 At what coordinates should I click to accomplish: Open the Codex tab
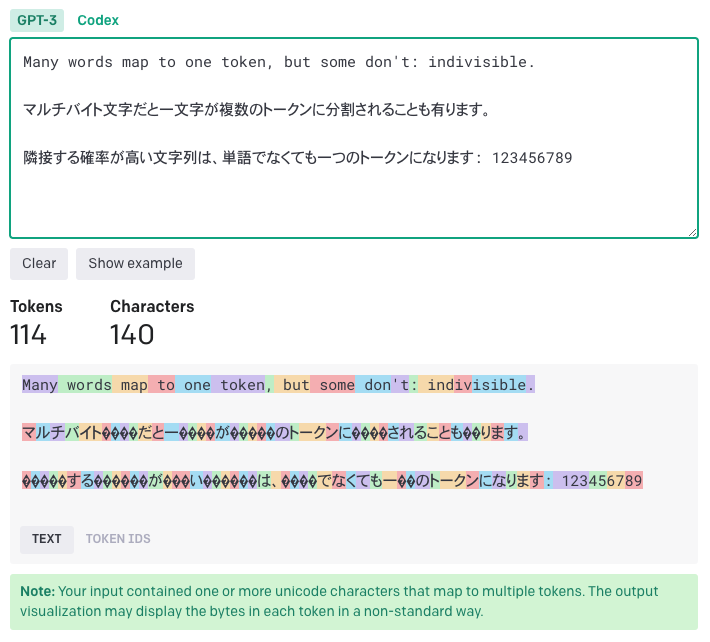97,20
